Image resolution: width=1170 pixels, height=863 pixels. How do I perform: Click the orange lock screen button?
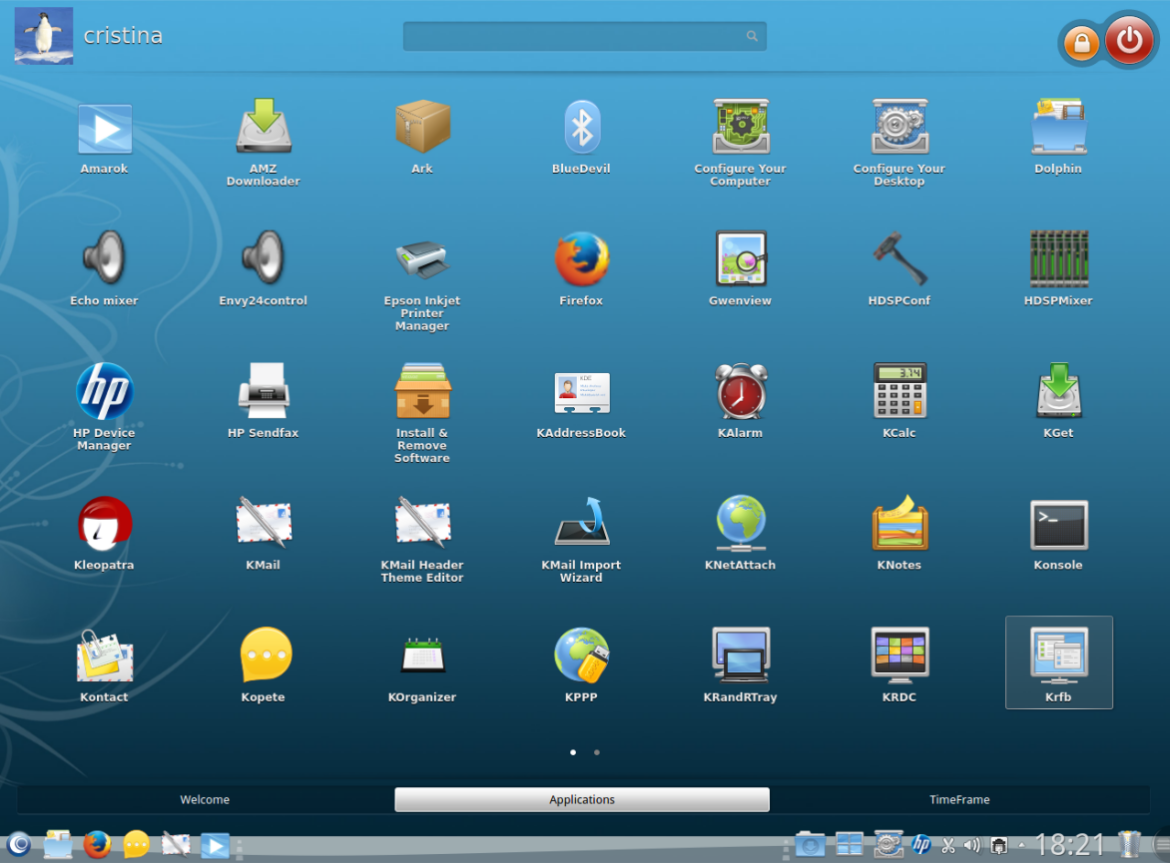point(1081,43)
